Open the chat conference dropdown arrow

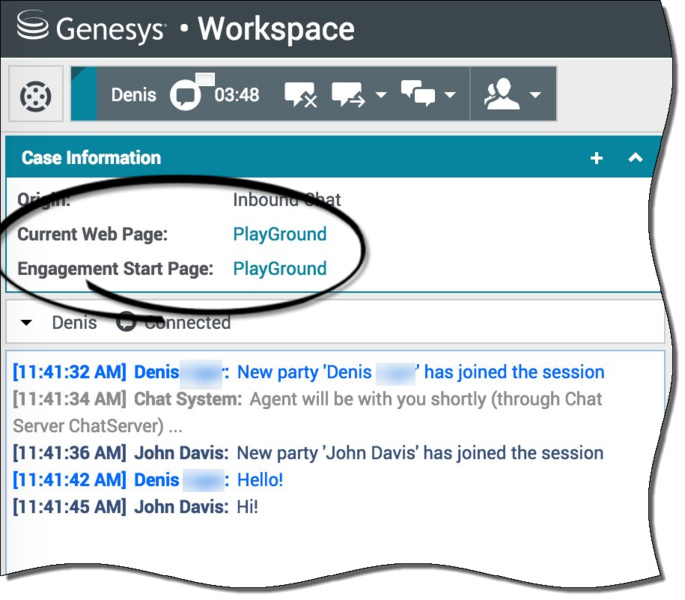(450, 94)
